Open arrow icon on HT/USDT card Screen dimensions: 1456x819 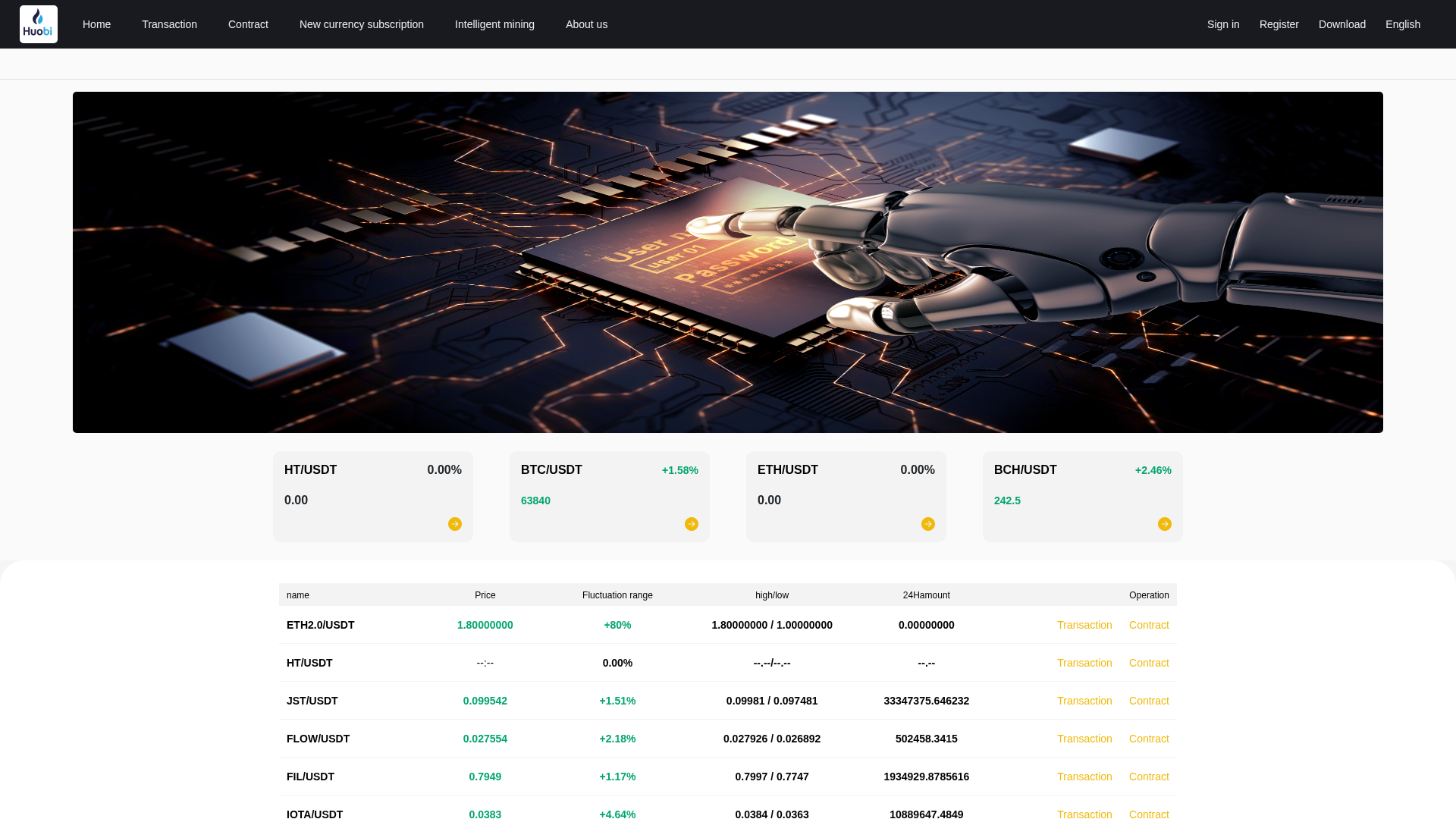pos(455,524)
